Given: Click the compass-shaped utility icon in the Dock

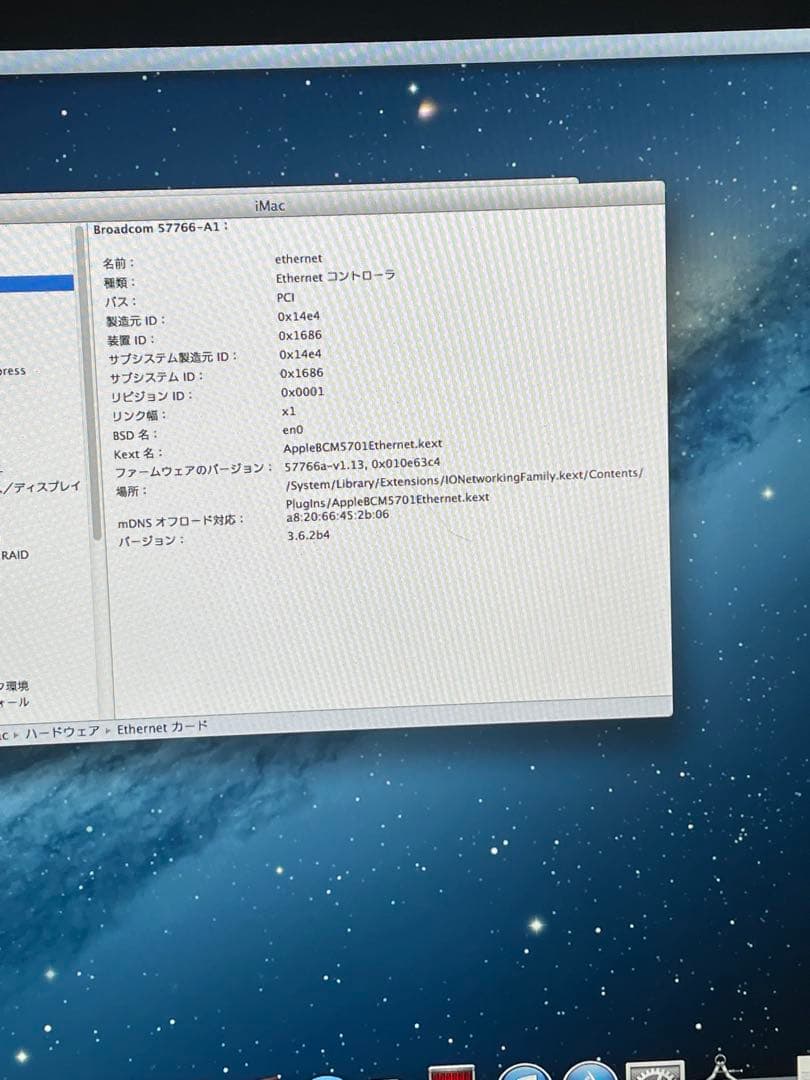Looking at the screenshot, I should [x=722, y=1070].
